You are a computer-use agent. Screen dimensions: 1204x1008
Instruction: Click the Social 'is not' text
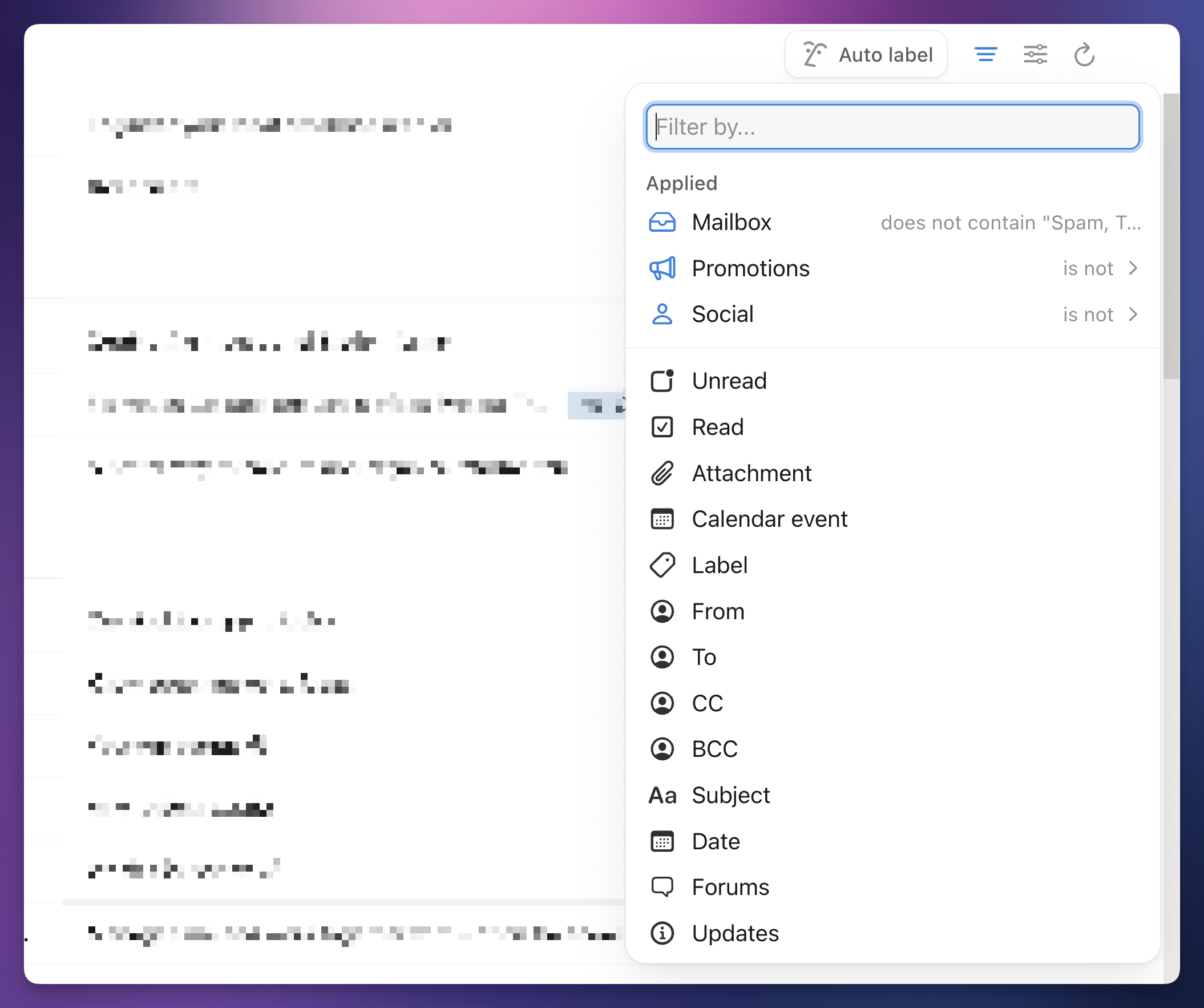(x=1088, y=314)
